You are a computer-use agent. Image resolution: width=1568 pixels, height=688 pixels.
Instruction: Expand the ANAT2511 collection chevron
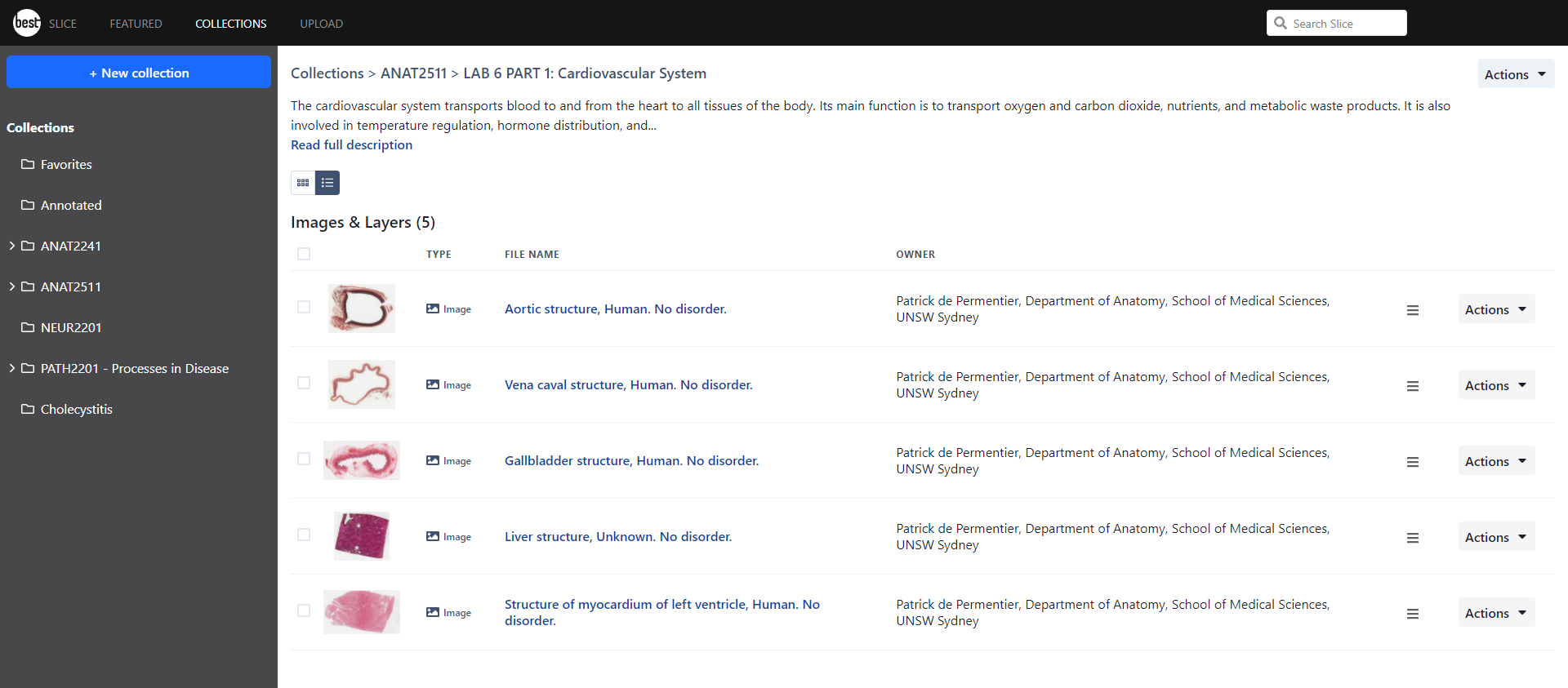point(12,286)
